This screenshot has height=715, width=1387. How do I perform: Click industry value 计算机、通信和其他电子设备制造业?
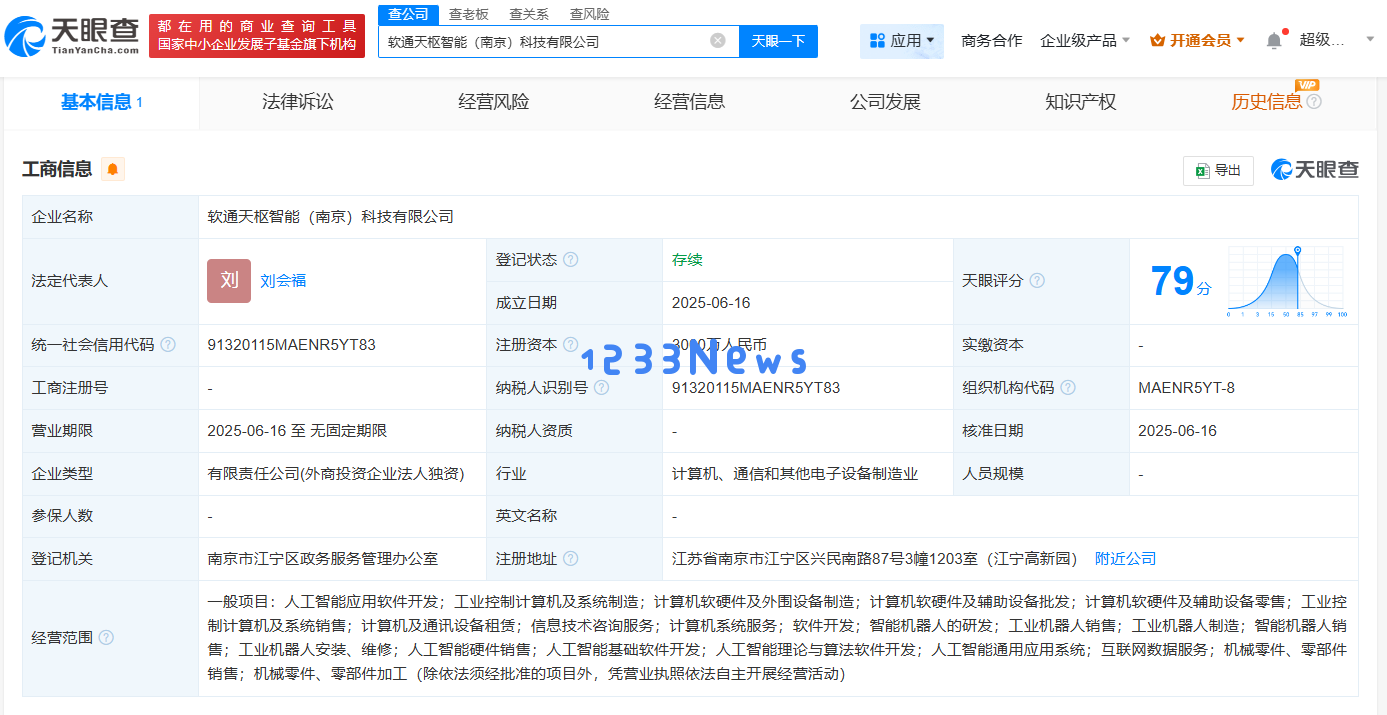click(795, 474)
